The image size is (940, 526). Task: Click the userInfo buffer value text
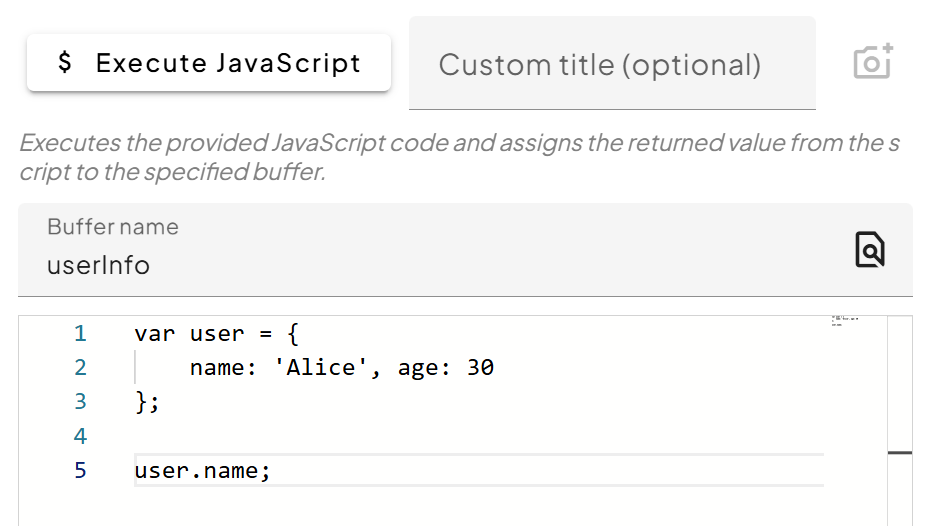[98, 266]
